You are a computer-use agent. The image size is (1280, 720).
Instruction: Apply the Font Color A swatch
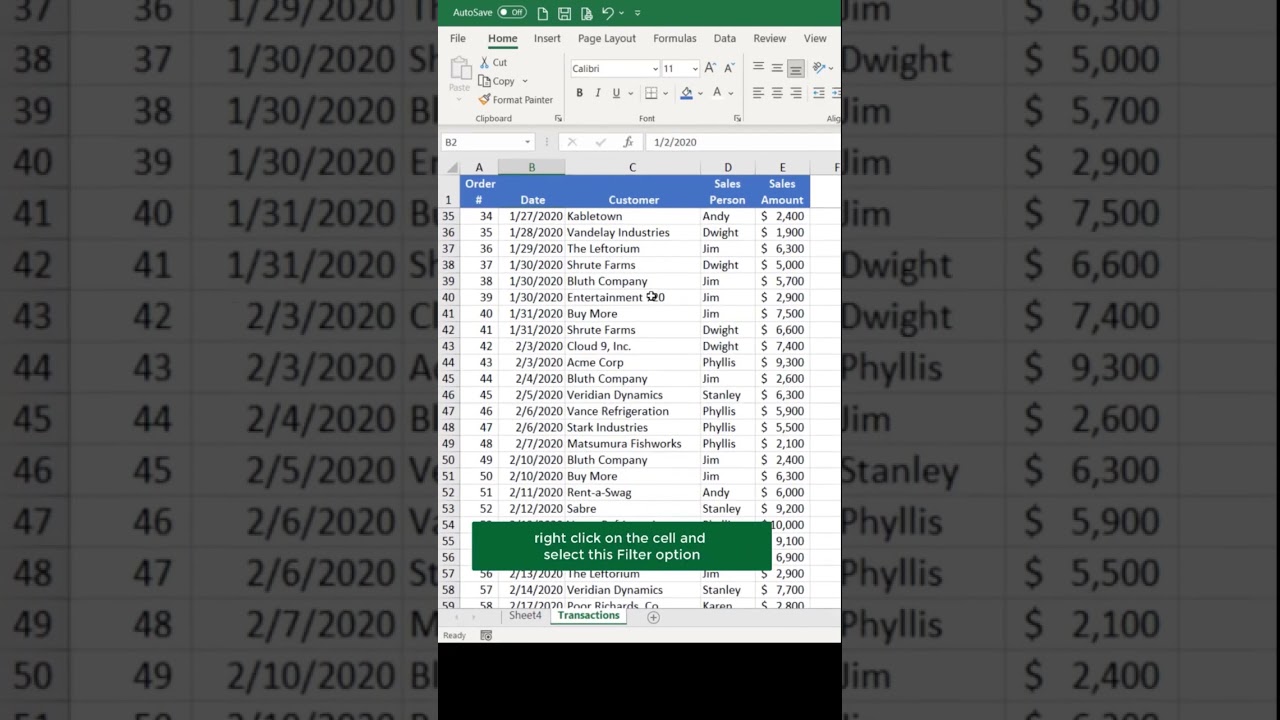click(717, 93)
